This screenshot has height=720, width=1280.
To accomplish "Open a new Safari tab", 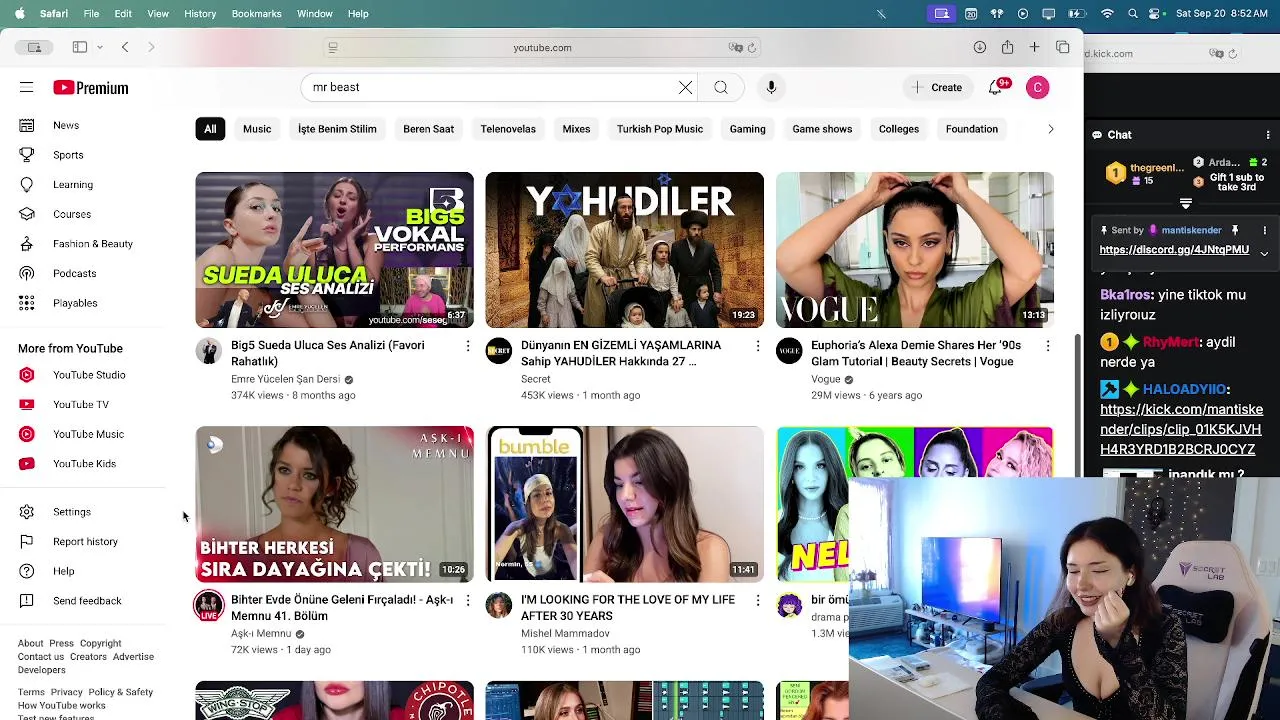I will pyautogui.click(x=1034, y=47).
